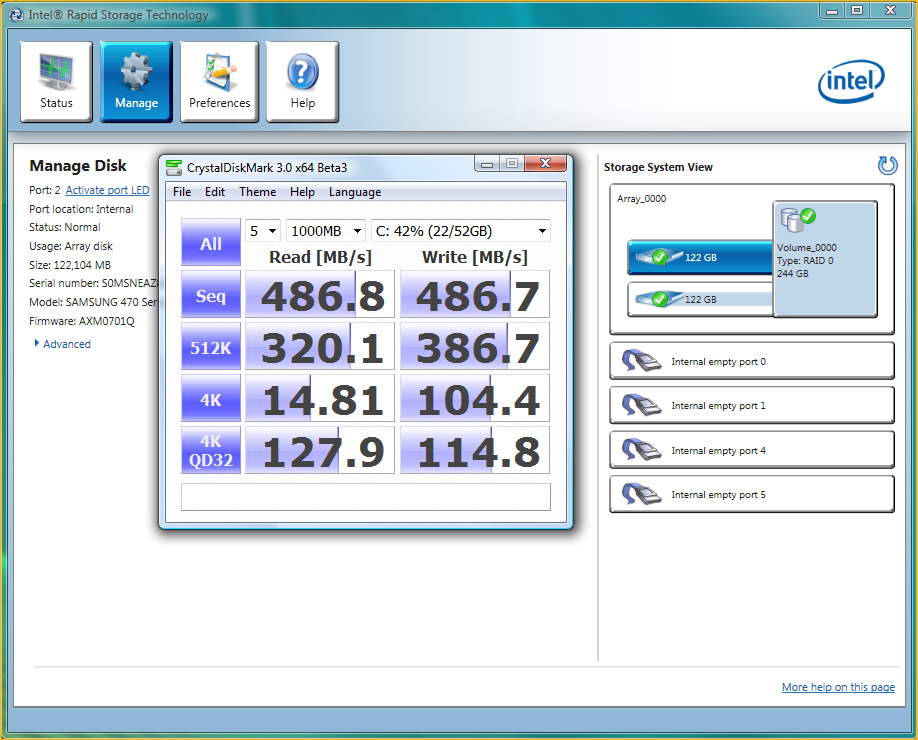The image size is (918, 740).
Task: Click the Activate port LED link
Action: [x=107, y=190]
